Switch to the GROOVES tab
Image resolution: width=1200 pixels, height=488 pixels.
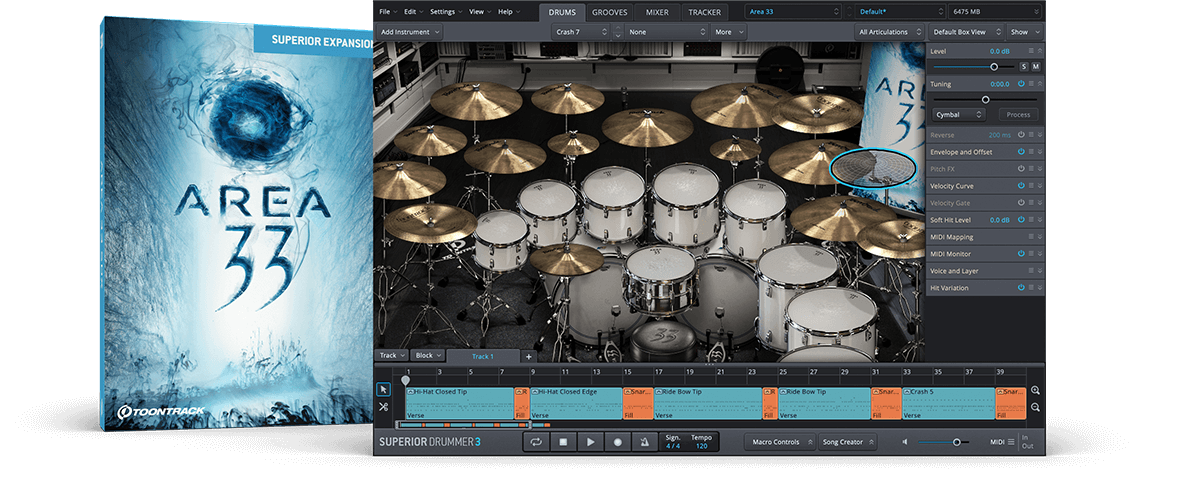coord(610,12)
